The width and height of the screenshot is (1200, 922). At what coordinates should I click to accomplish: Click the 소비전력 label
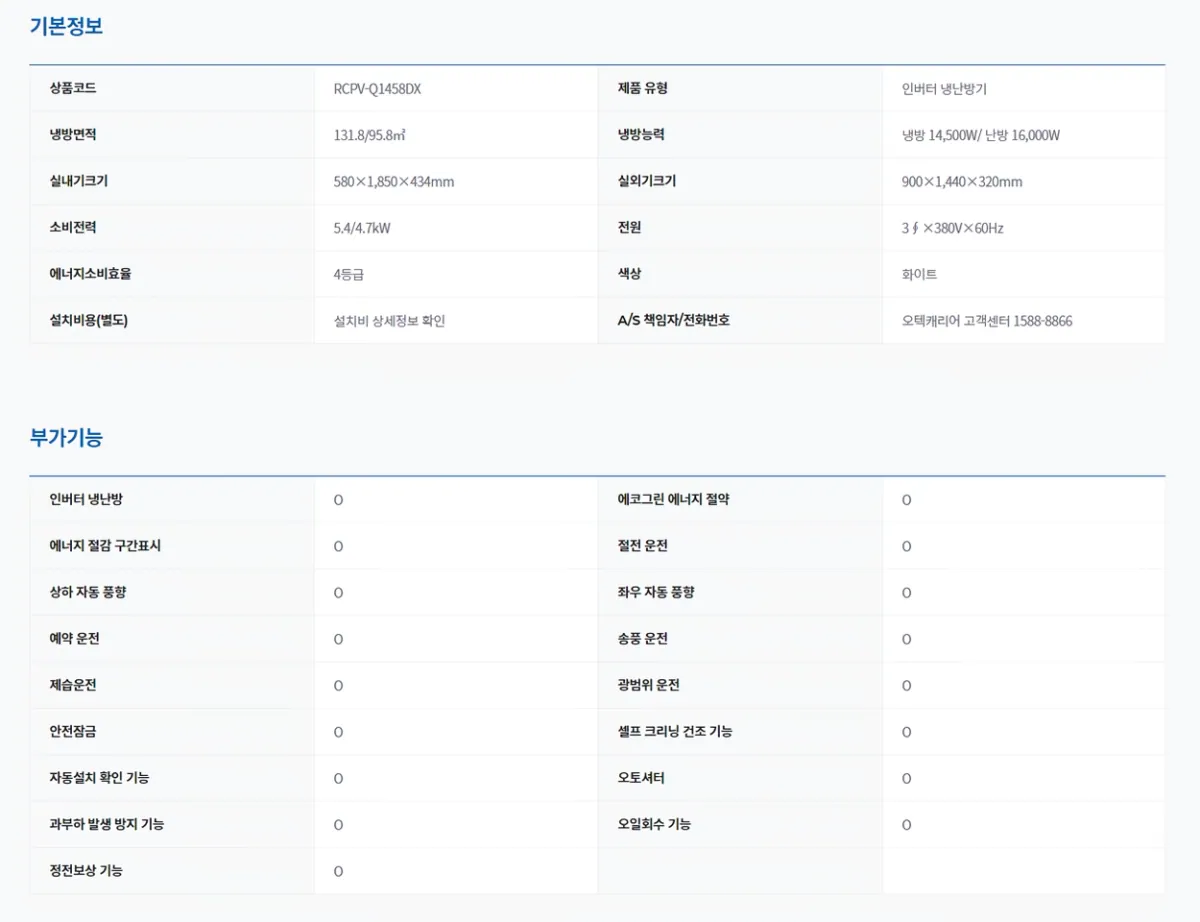[73, 227]
